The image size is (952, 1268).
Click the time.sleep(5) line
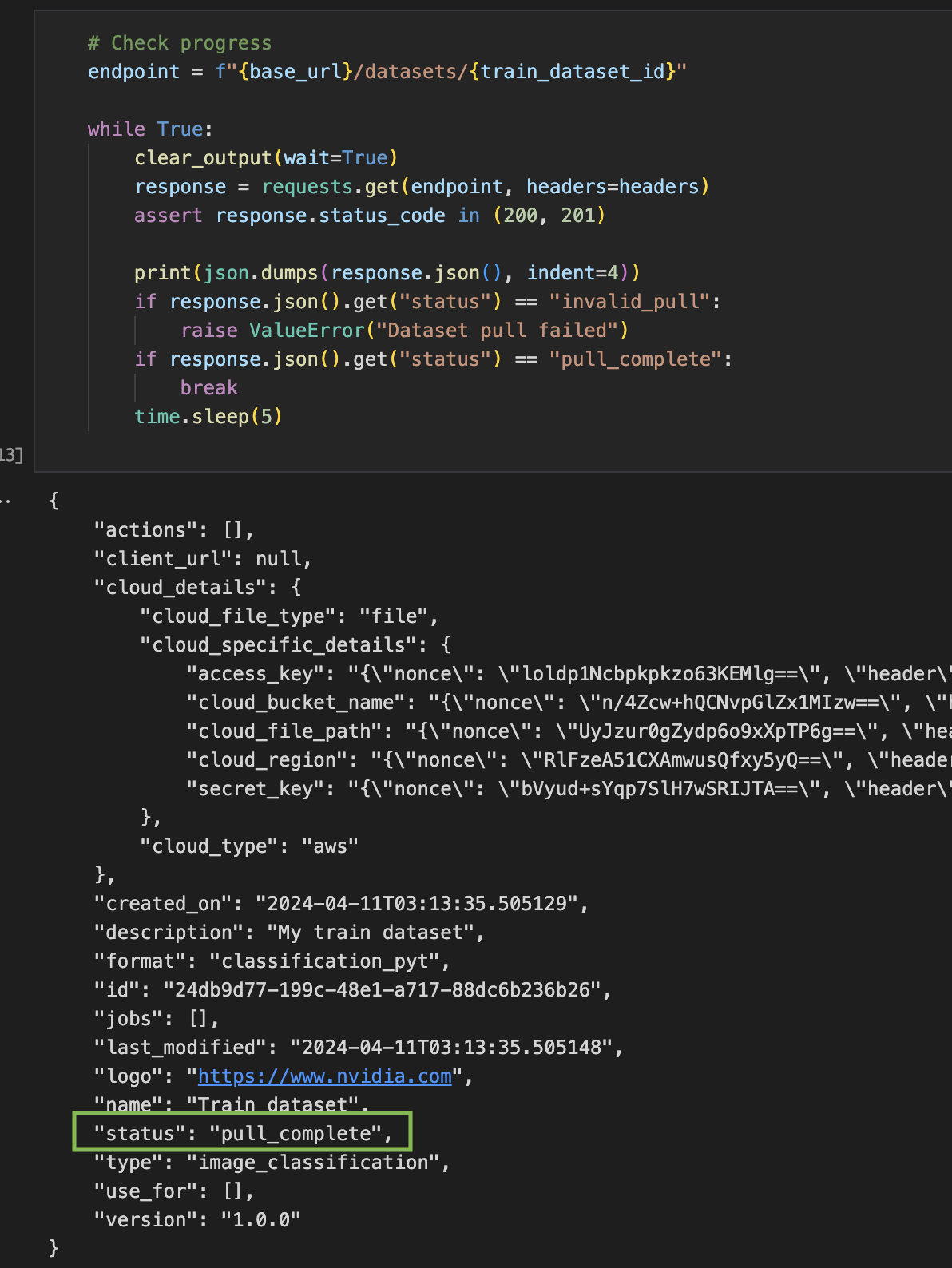coord(208,416)
